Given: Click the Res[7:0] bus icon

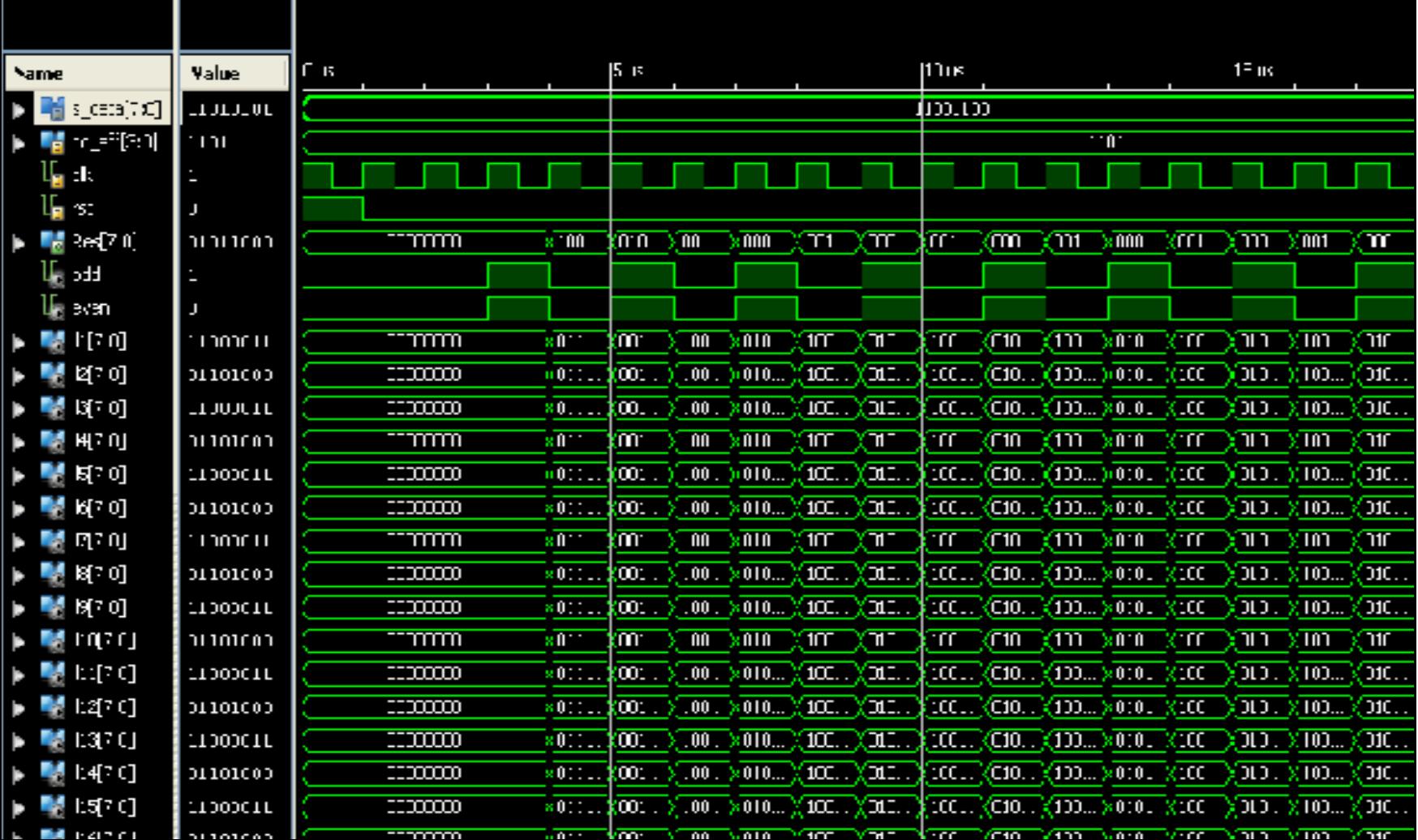Looking at the screenshot, I should point(53,242).
